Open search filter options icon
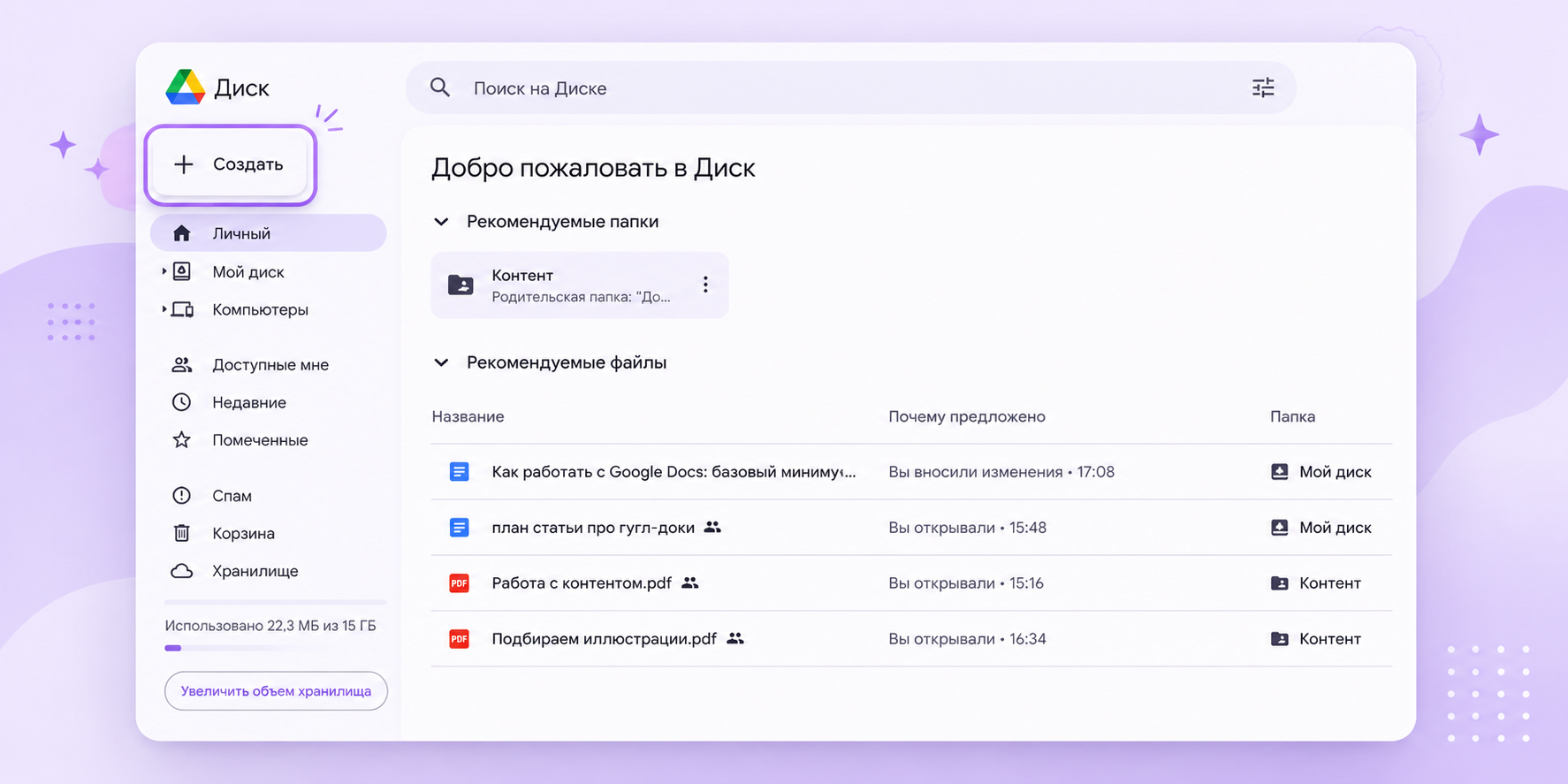The height and width of the screenshot is (784, 1568). click(x=1262, y=88)
